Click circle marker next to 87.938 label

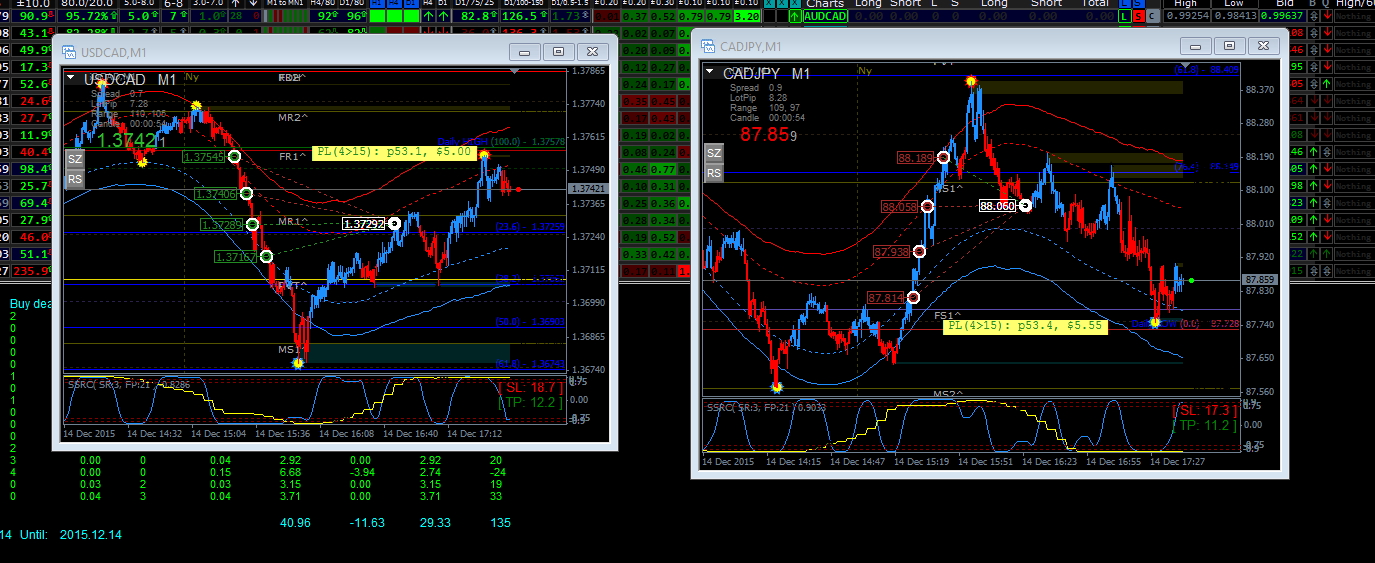(919, 251)
